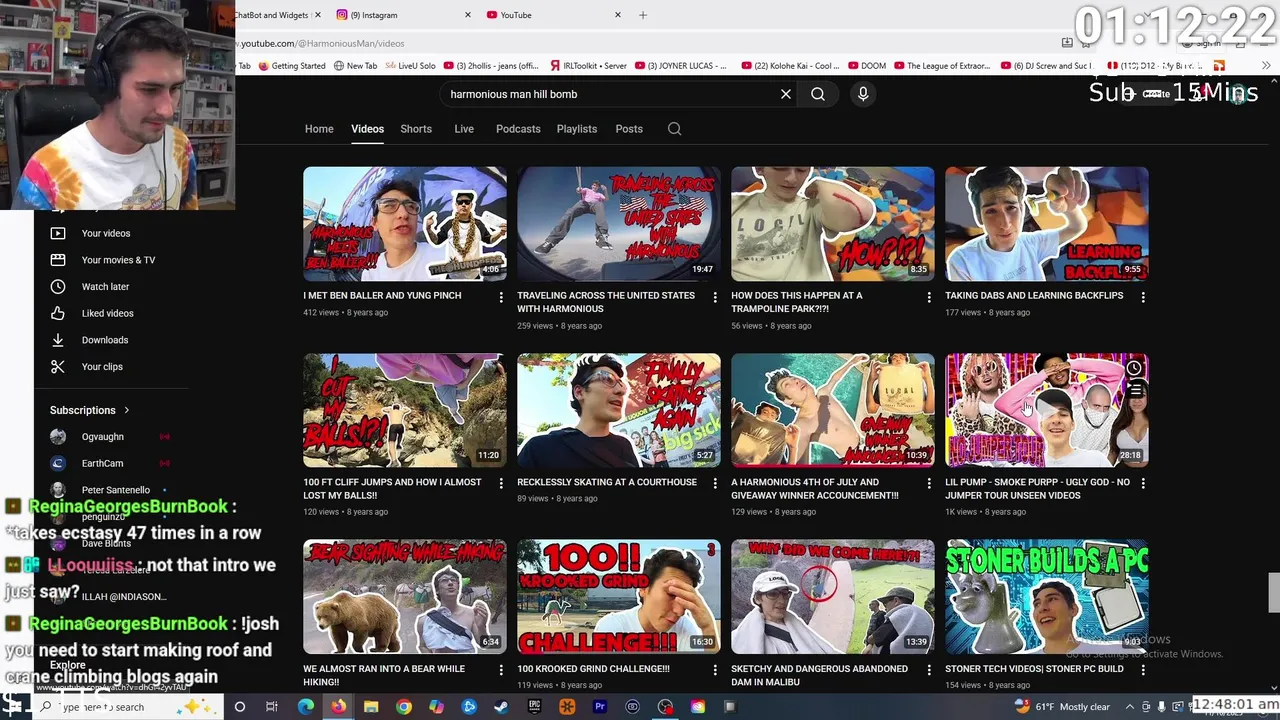Viewport: 1280px width, 720px height.
Task: Open Microsoft Edge from taskbar
Action: [306, 707]
